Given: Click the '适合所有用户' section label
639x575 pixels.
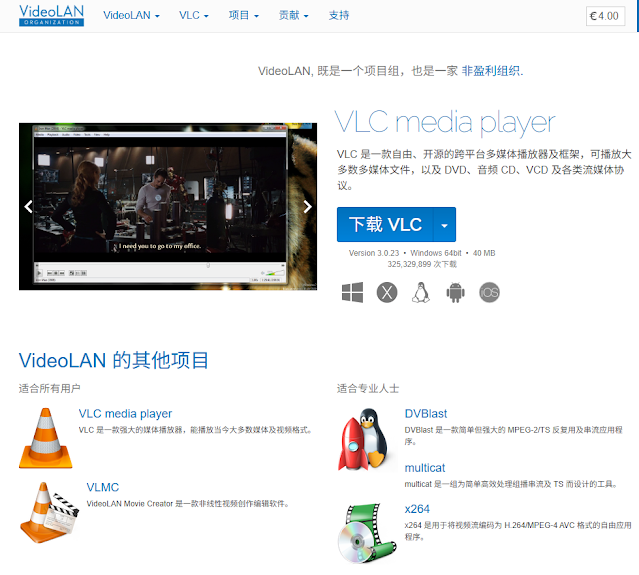Looking at the screenshot, I should (x=49, y=388).
